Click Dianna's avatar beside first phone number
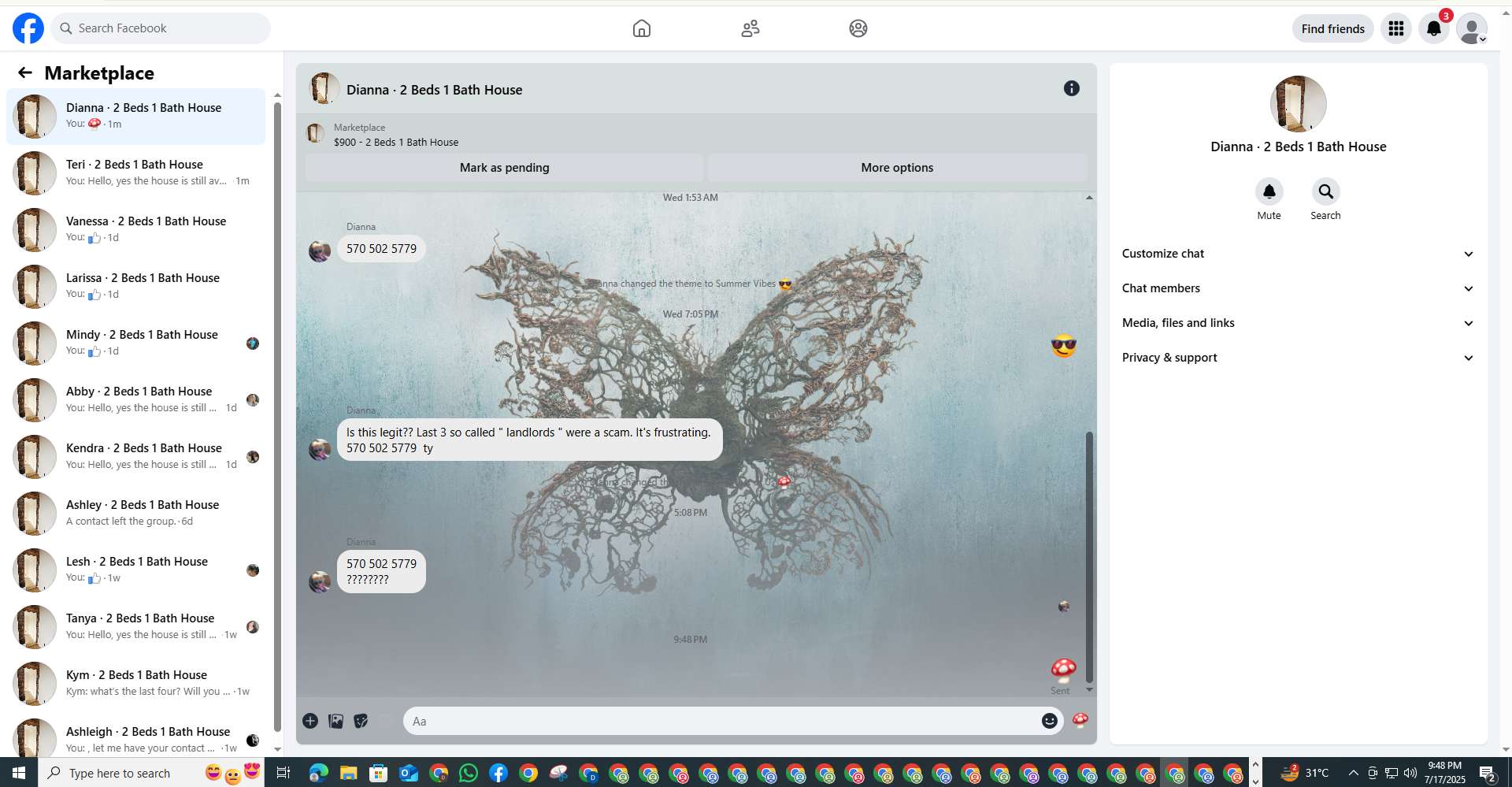This screenshot has height=787, width=1512. point(320,251)
